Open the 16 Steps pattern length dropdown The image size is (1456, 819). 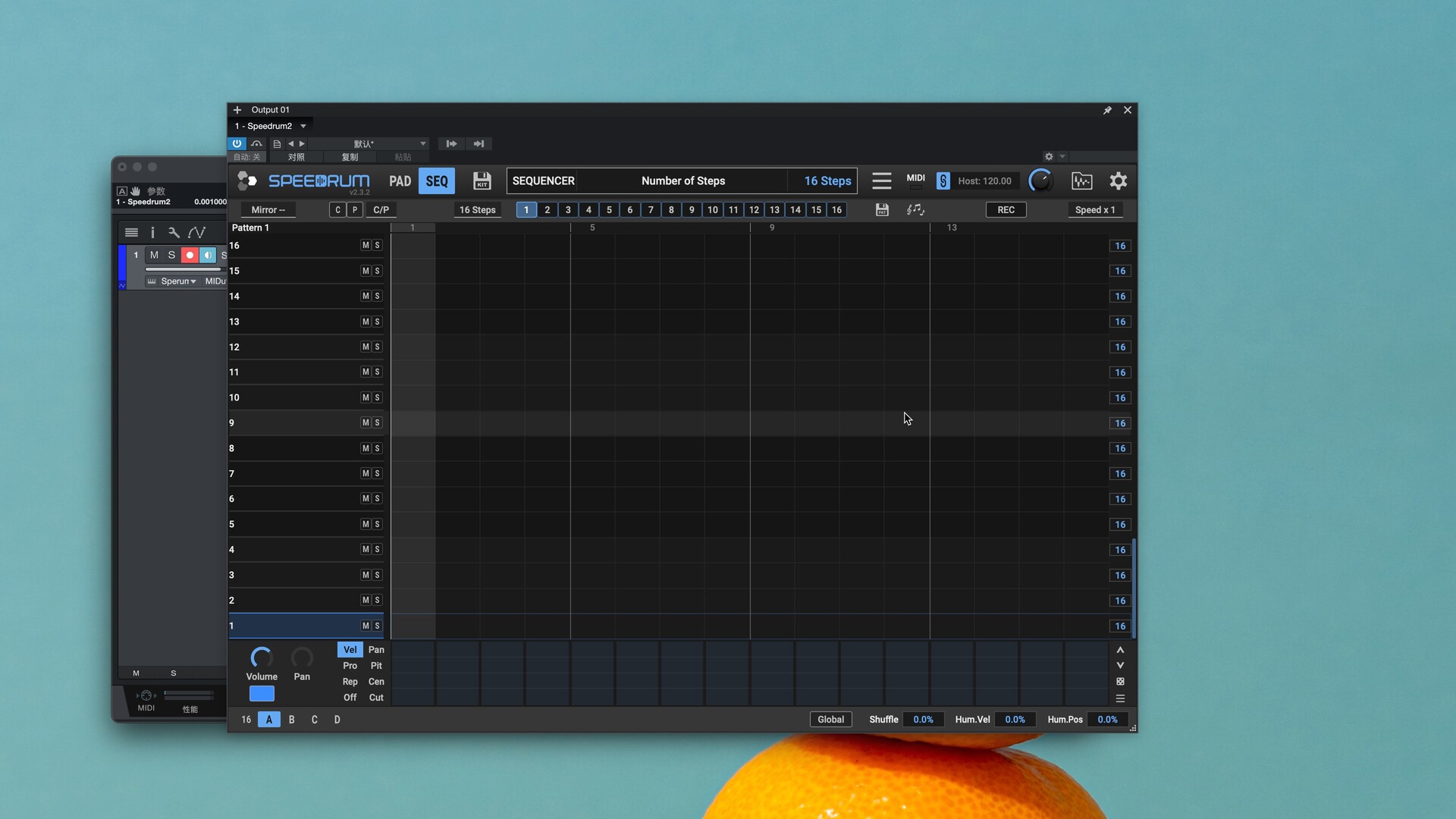[x=477, y=210]
